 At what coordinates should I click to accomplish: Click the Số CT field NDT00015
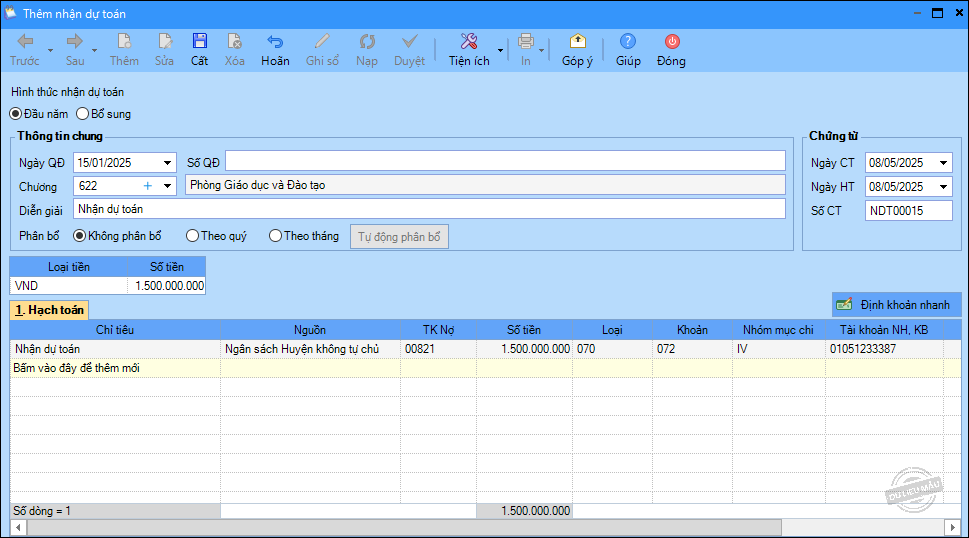(908, 211)
